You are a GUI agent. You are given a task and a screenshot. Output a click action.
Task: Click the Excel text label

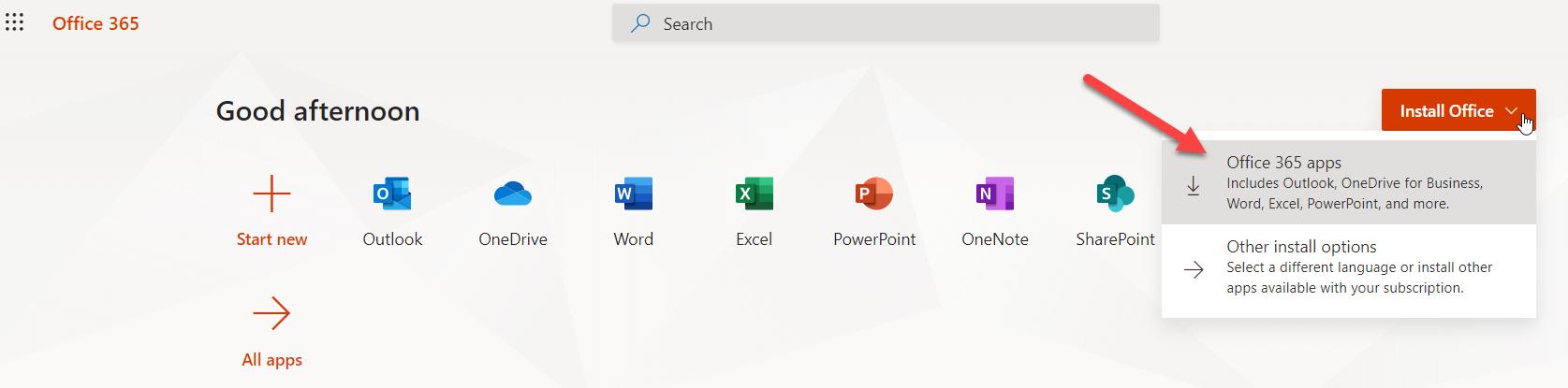[x=755, y=239]
